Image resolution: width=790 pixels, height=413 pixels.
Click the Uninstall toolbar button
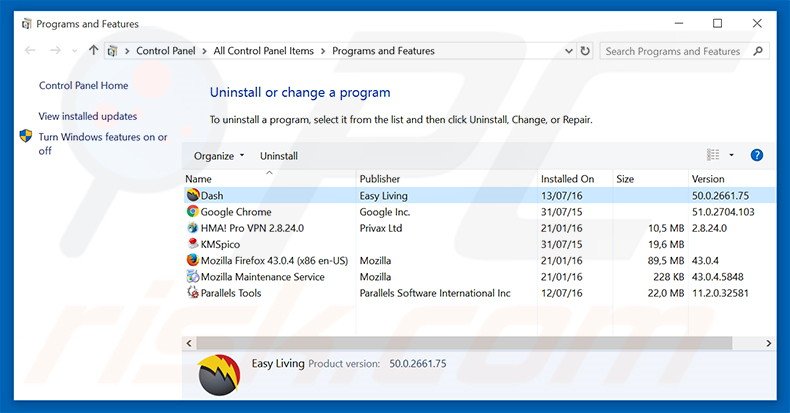(x=279, y=156)
